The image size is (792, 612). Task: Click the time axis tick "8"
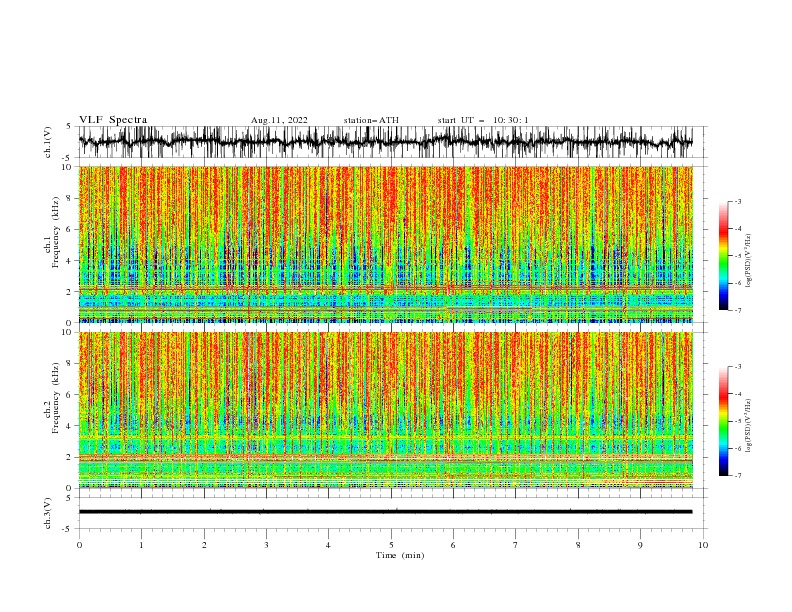(578, 545)
